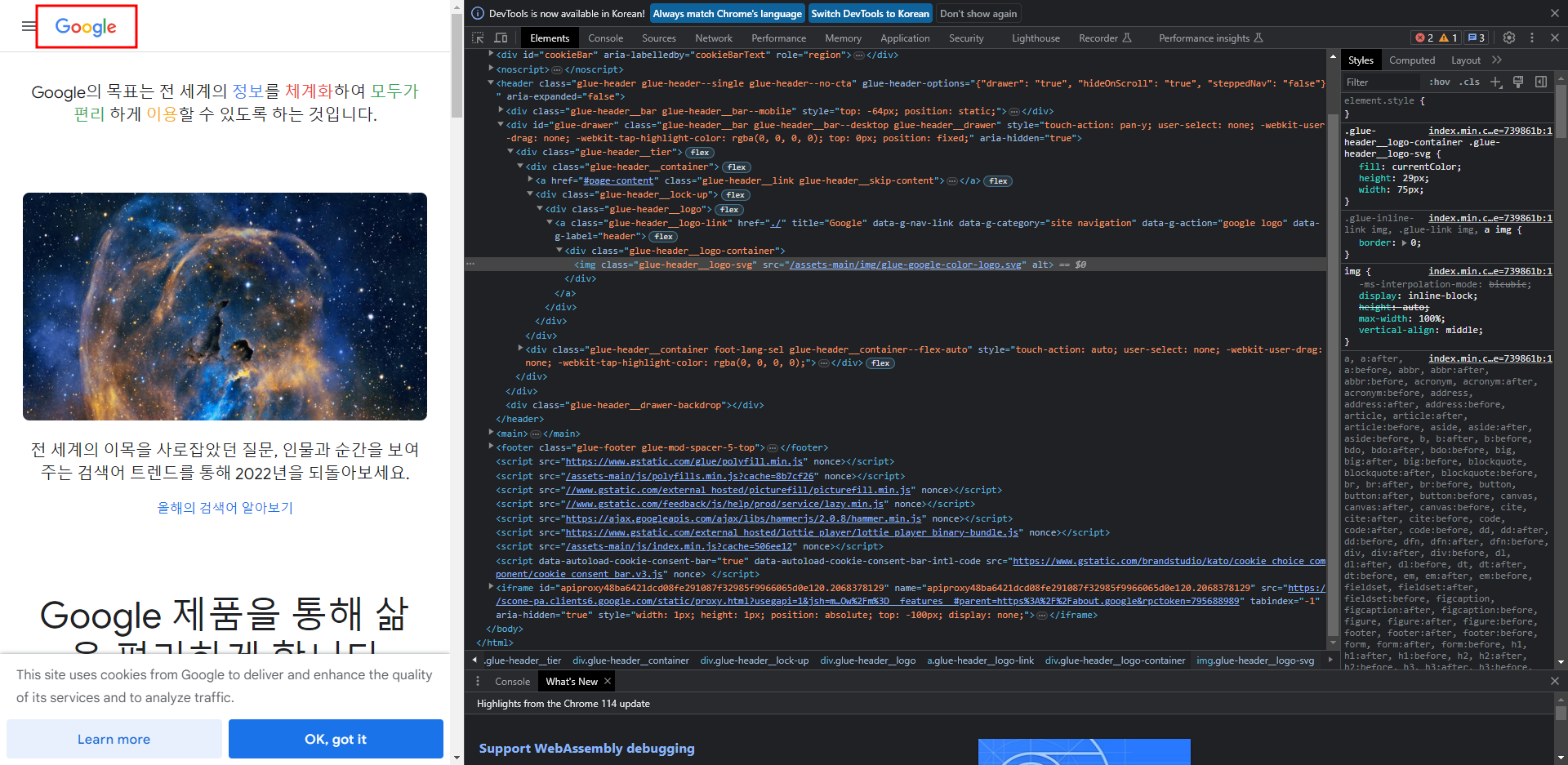The height and width of the screenshot is (765, 1568).
Task: Open the hamburger menu on Google page
Action: point(29,26)
